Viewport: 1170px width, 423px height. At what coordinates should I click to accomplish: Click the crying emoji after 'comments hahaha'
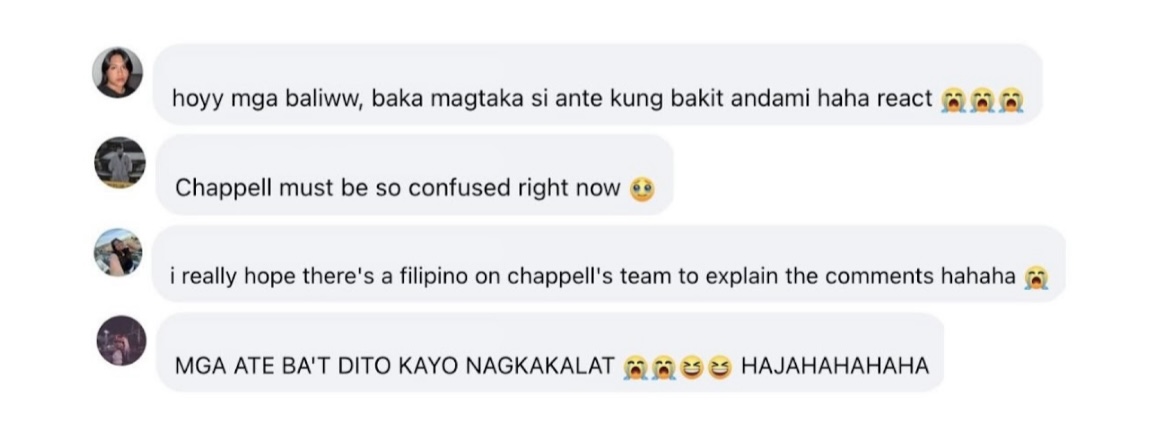[1036, 278]
